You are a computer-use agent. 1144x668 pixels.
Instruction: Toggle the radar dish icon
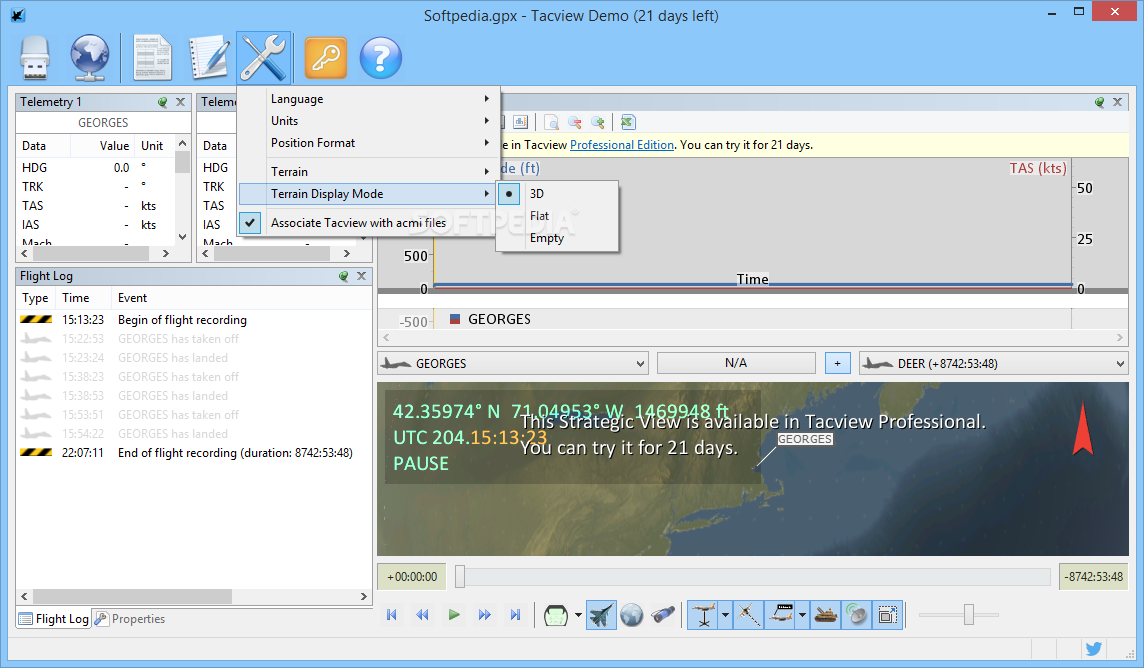click(x=857, y=615)
